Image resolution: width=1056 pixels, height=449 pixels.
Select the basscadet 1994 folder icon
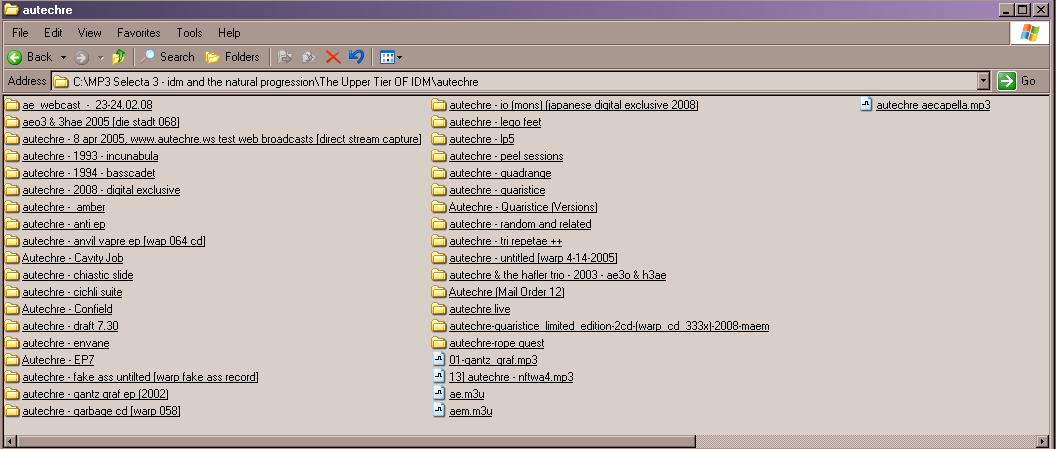(12, 173)
